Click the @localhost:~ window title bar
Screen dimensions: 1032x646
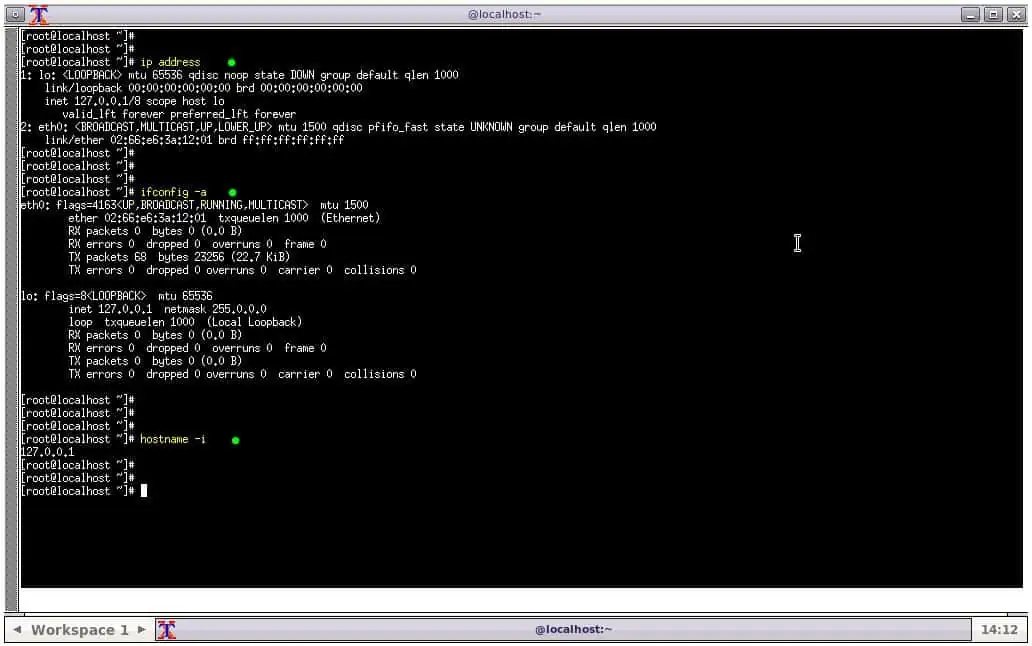coord(505,14)
